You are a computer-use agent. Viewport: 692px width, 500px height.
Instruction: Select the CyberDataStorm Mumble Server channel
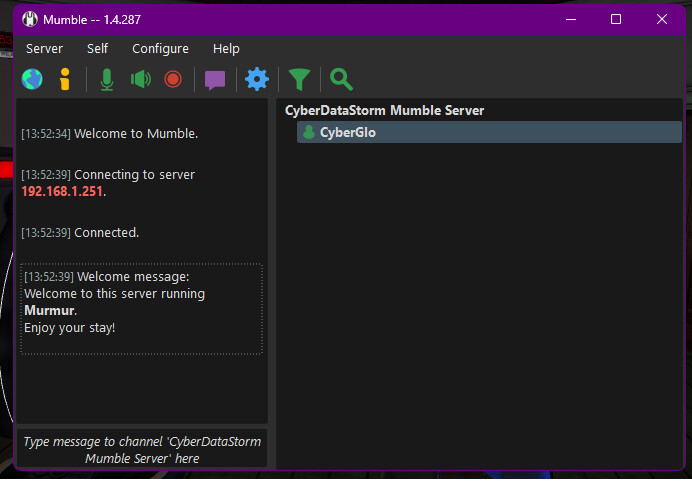[384, 111]
